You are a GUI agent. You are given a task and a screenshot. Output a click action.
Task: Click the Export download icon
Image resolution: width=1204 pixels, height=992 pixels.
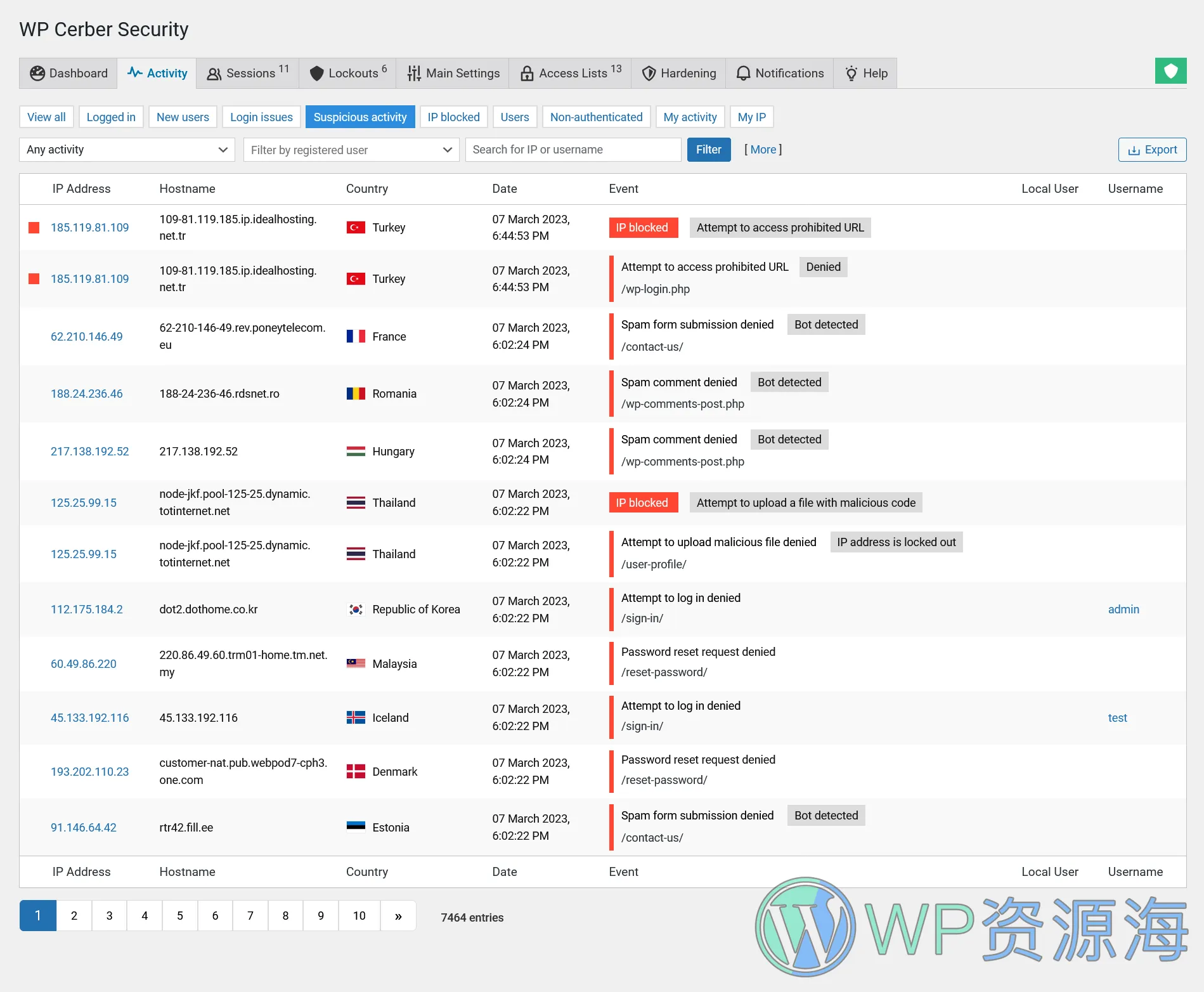point(1134,150)
